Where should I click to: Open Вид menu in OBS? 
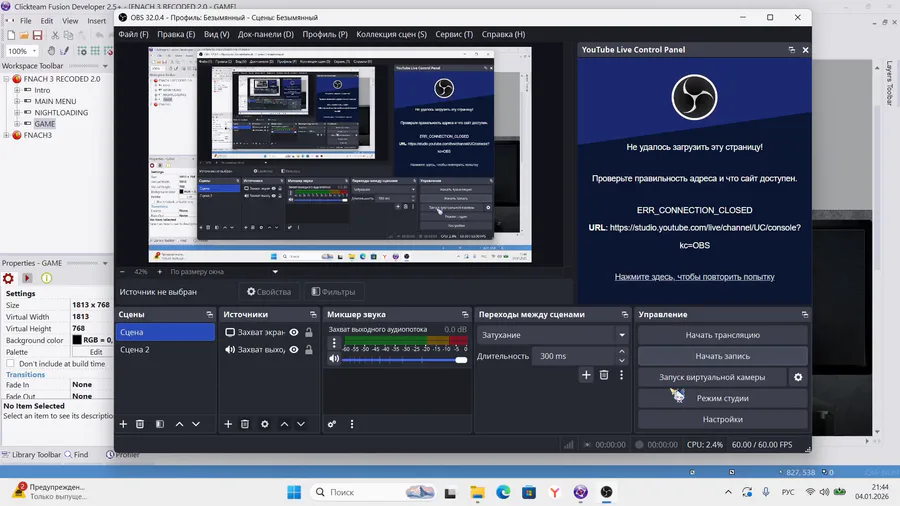(x=216, y=34)
